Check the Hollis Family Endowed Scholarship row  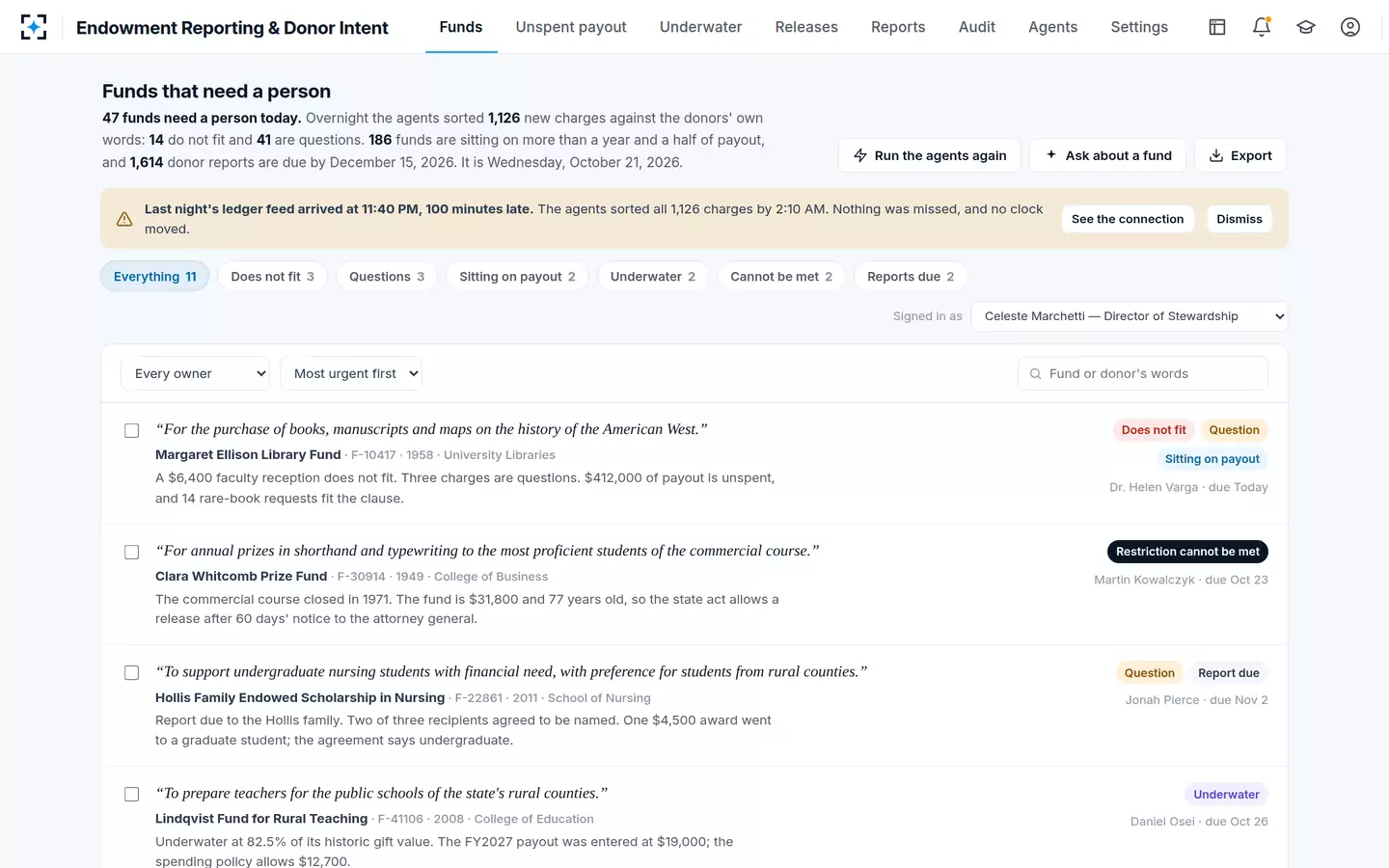tap(132, 673)
